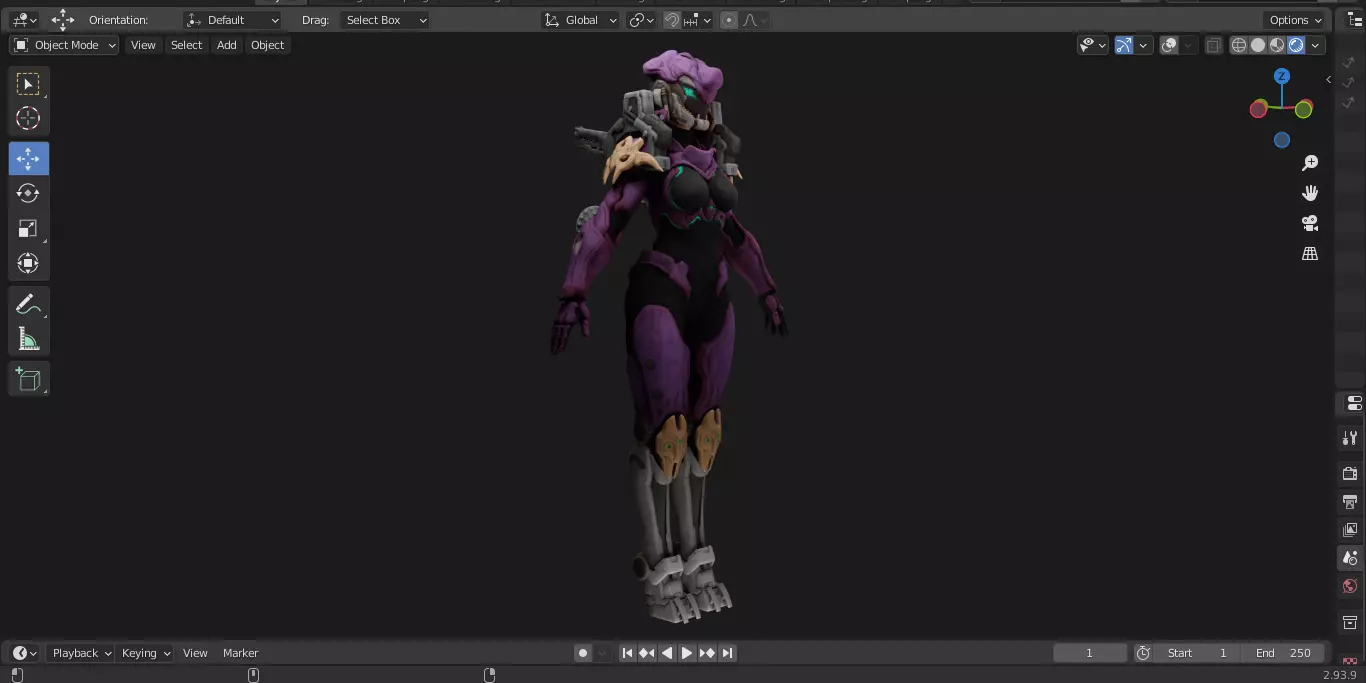Toggle proportional editing button
This screenshot has width=1366, height=683.
pos(729,20)
